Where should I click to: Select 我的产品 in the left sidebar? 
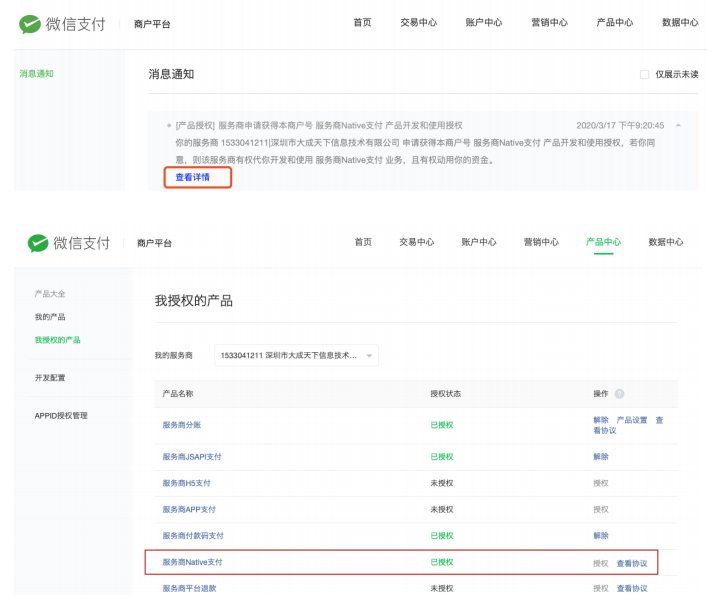click(50, 317)
